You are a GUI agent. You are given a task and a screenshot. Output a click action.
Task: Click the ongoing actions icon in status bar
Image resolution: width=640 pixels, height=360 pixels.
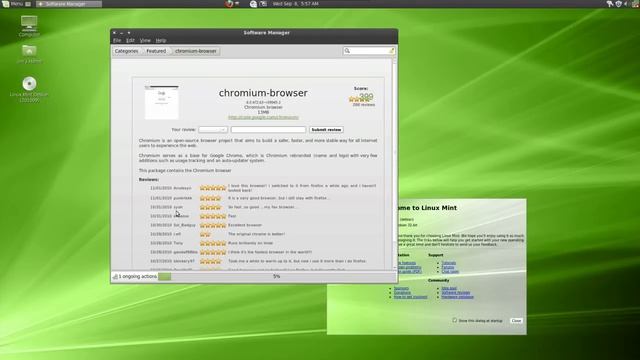point(115,277)
